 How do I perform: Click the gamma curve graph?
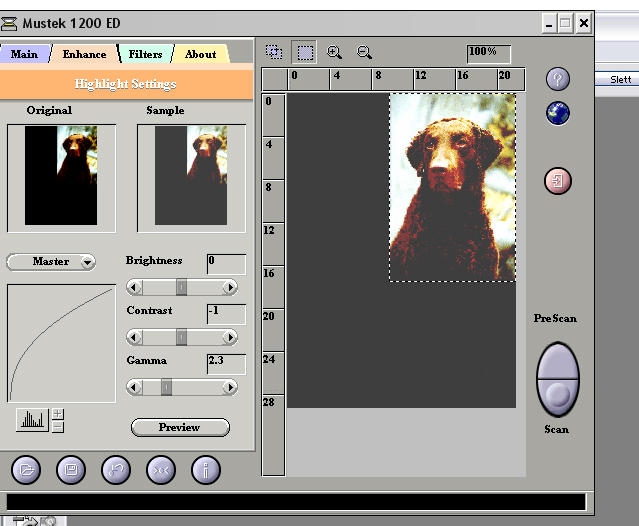point(61,343)
